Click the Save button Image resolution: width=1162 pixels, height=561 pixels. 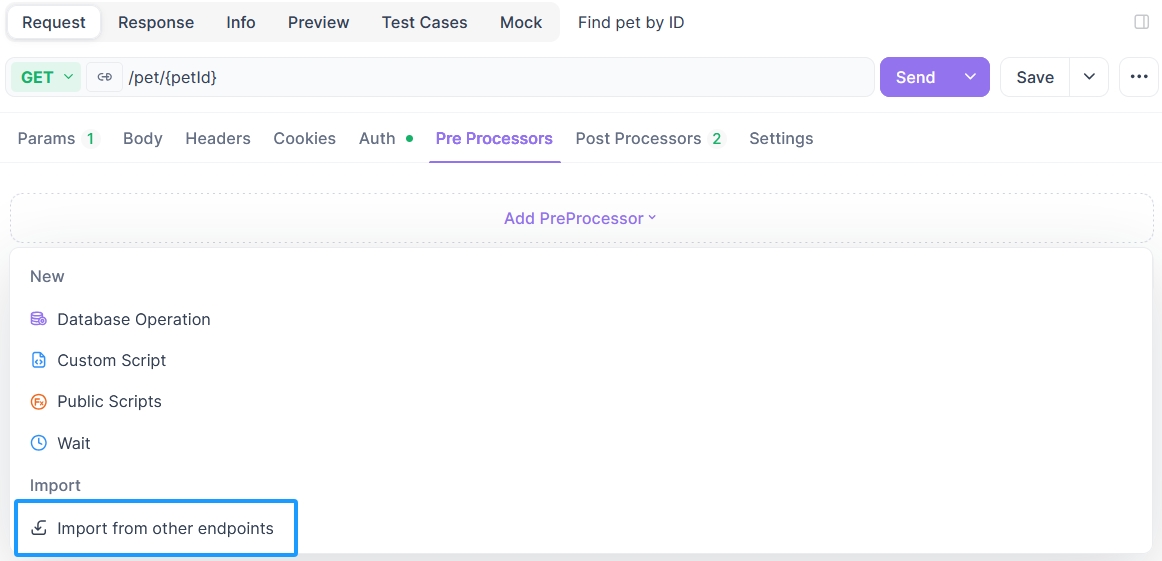tap(1035, 77)
